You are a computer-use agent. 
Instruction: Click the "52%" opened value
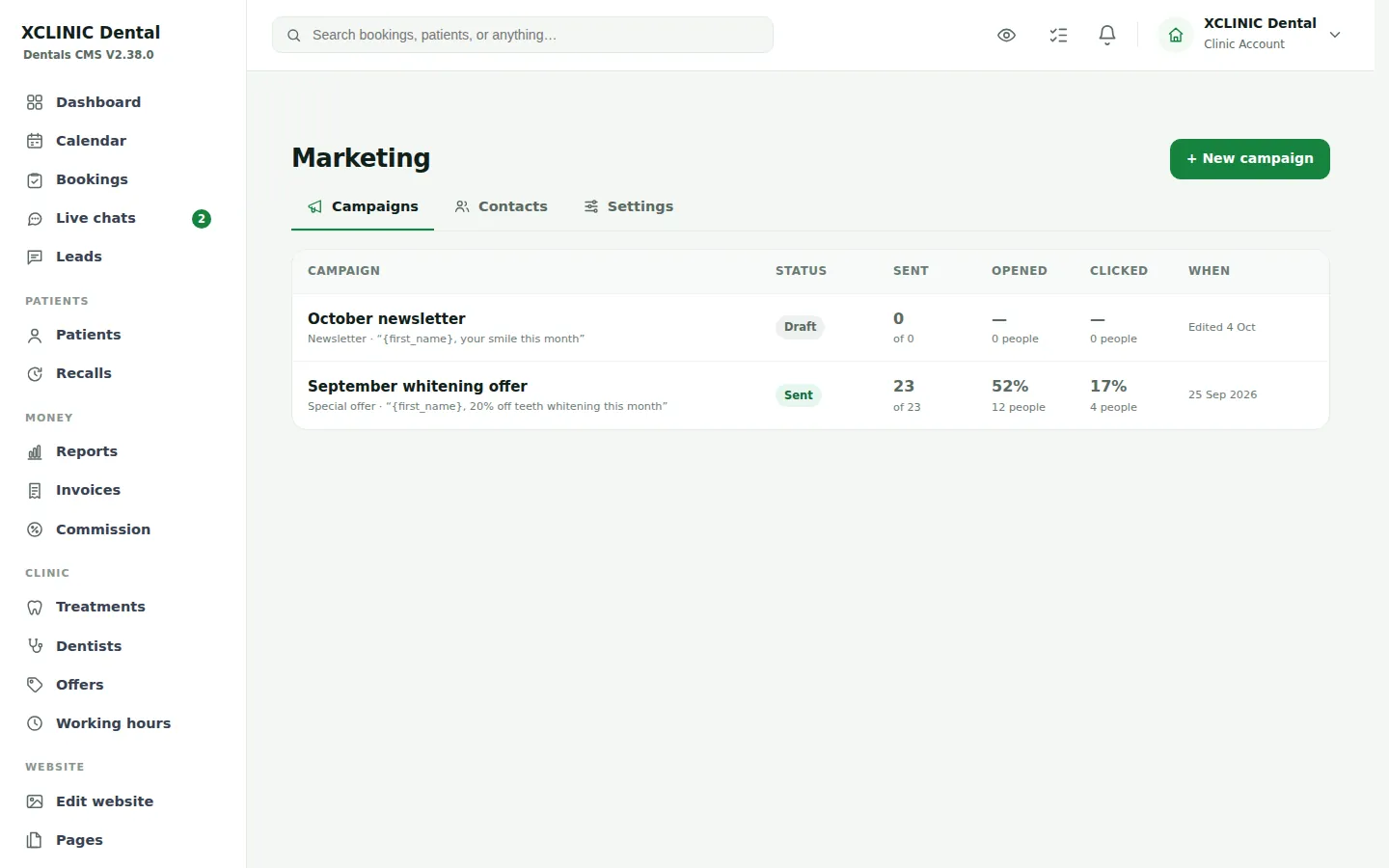(x=1010, y=387)
